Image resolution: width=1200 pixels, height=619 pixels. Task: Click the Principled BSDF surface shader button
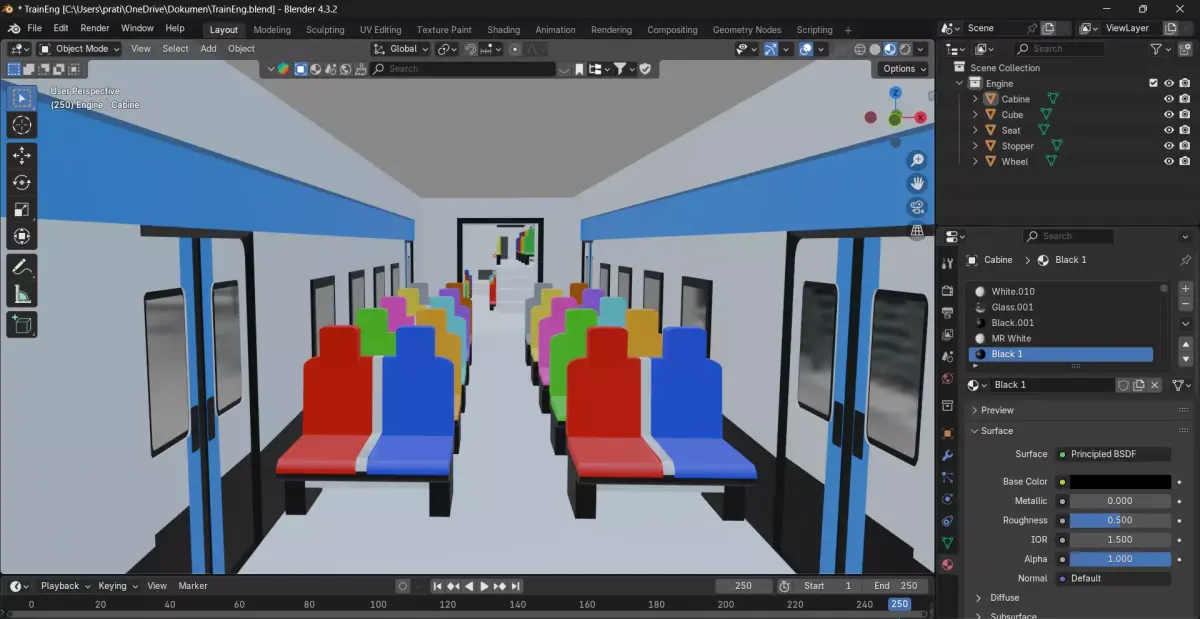pyautogui.click(x=1114, y=454)
